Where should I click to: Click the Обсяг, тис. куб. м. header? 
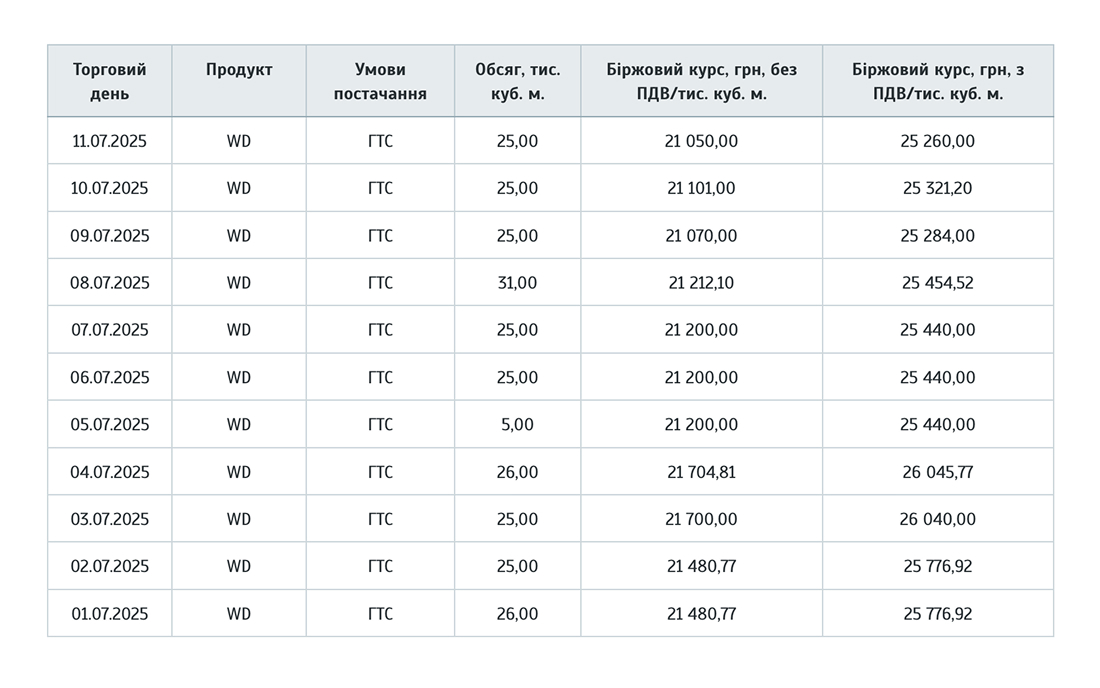(518, 81)
